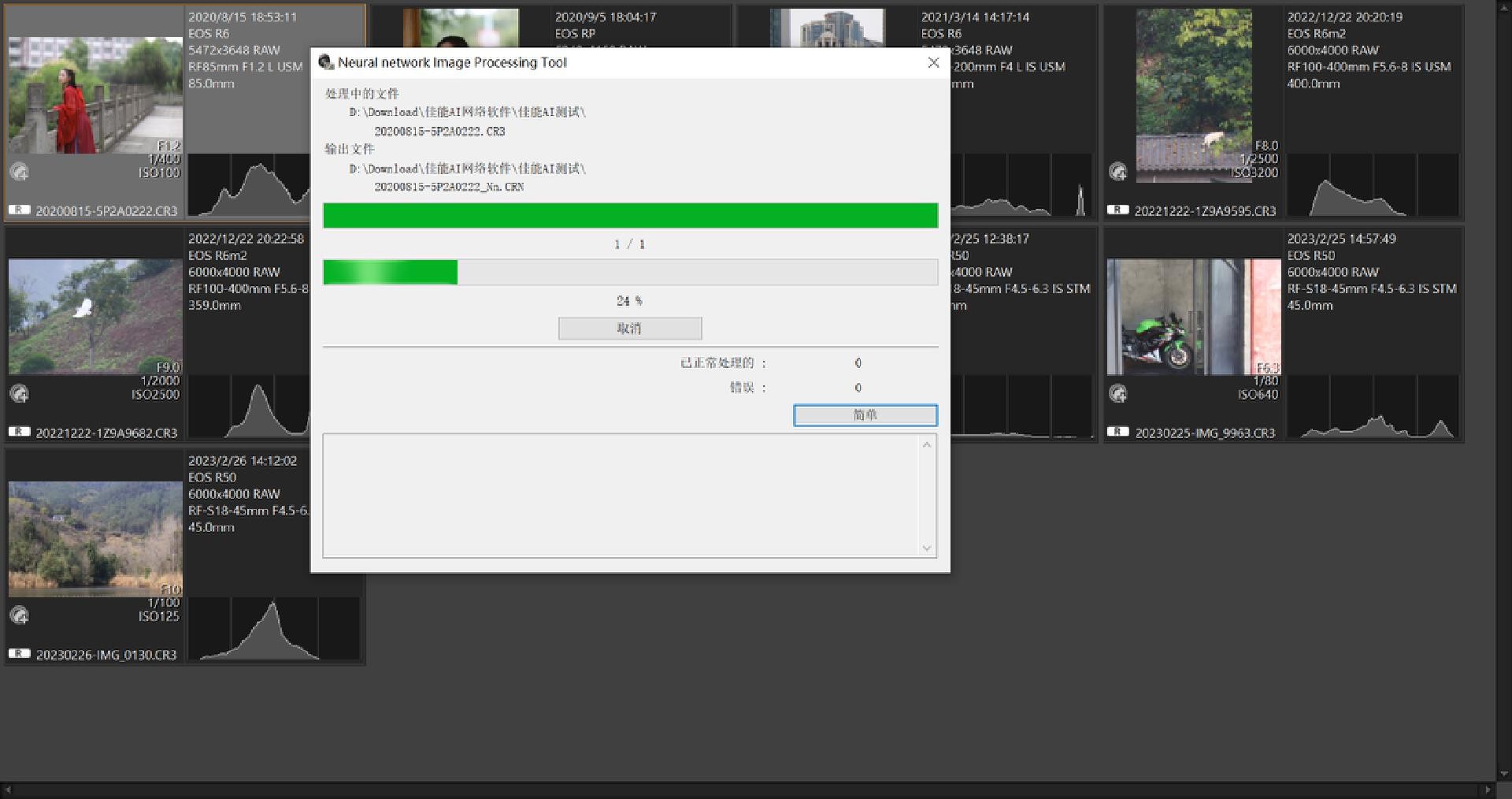Screen dimensions: 1512x799
Task: Click the right arrow of horizontal scrollbar
Action: [1488, 790]
